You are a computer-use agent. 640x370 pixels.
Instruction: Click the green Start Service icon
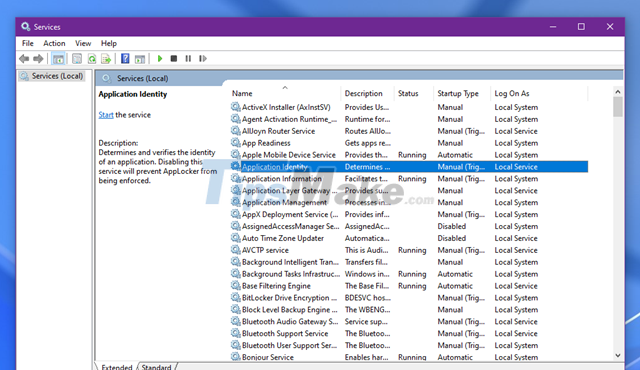click(x=160, y=59)
